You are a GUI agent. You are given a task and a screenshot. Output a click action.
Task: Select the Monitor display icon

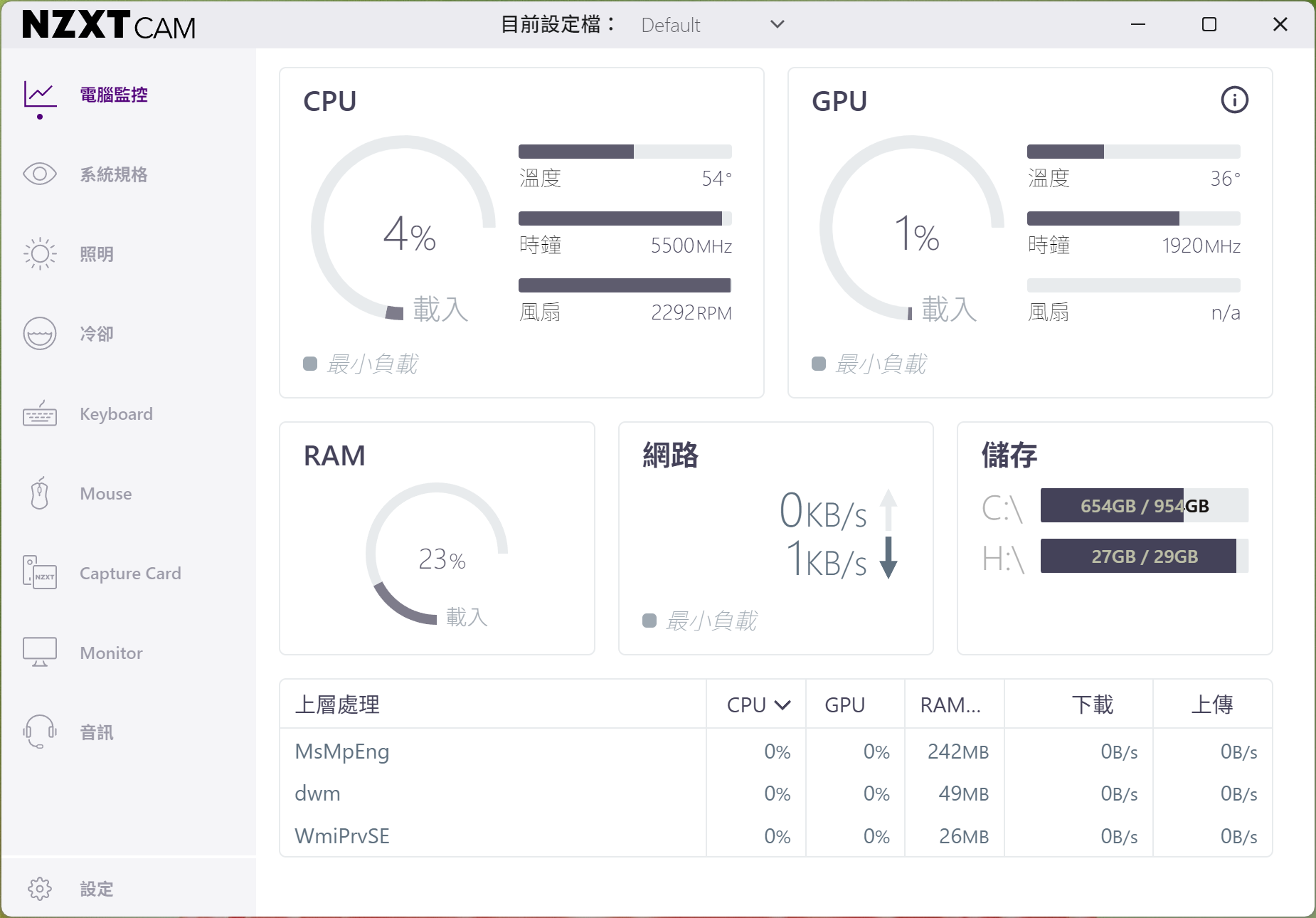(40, 652)
